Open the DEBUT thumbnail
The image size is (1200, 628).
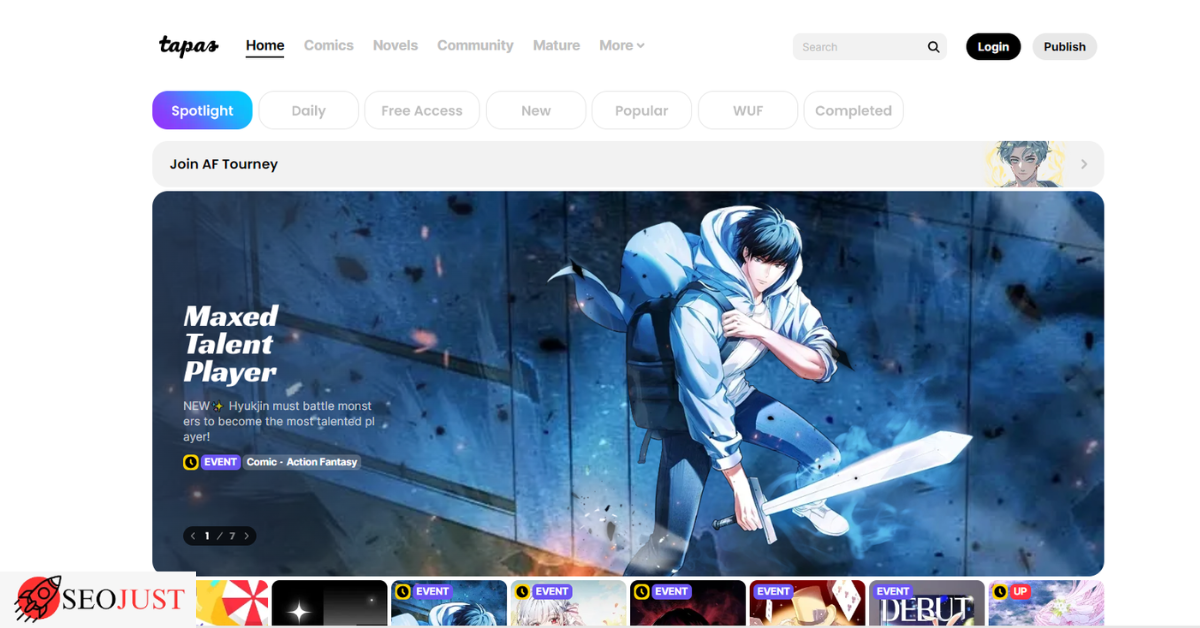coord(927,604)
